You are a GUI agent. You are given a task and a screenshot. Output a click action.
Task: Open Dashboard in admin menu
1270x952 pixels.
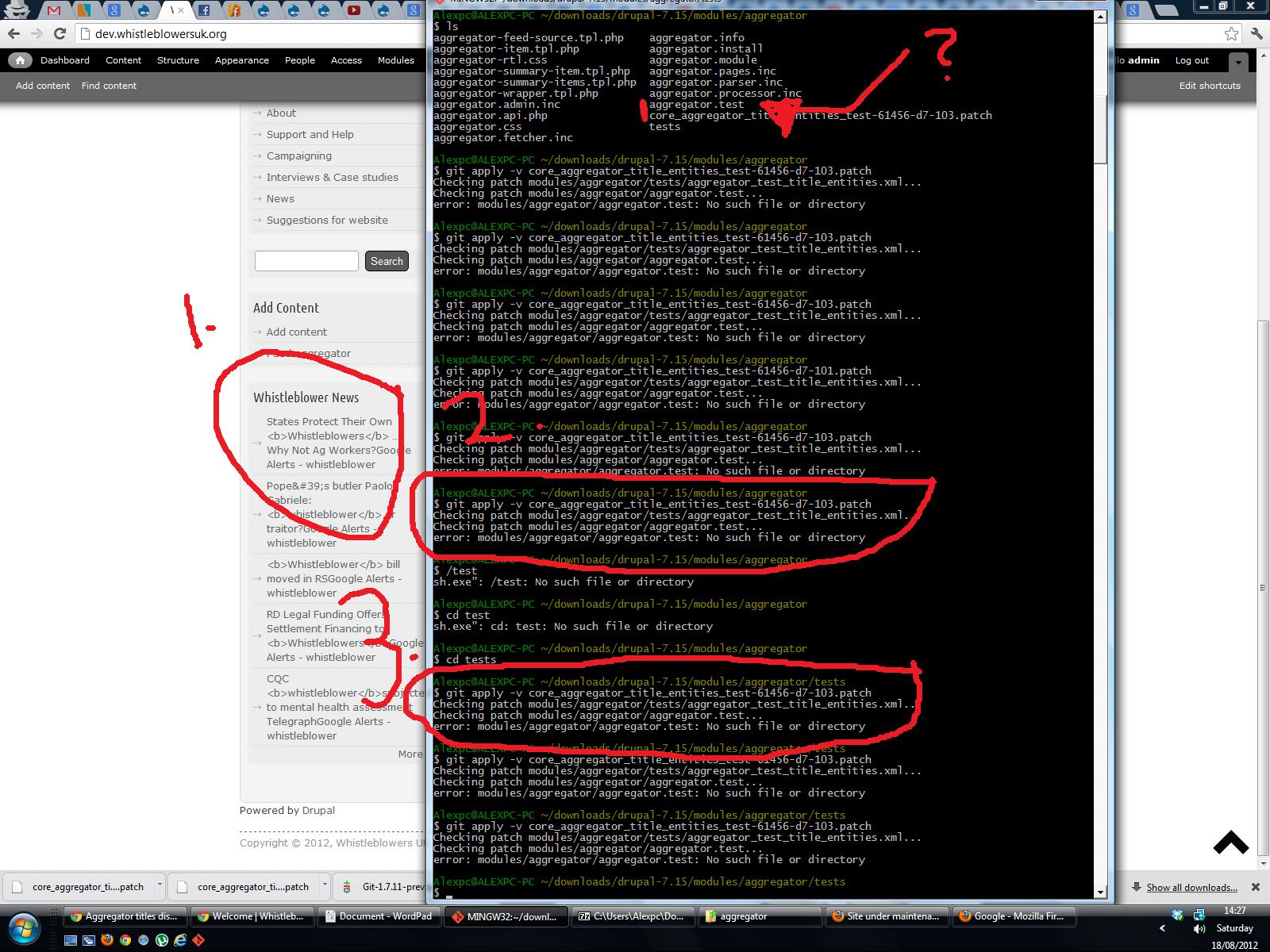coord(65,60)
